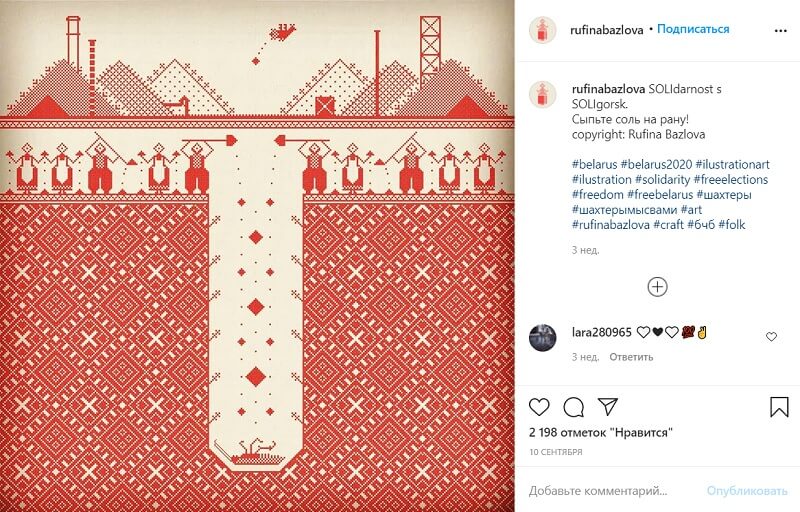Open the 10 сентября post date
The width and height of the screenshot is (800, 512).
click(556, 452)
